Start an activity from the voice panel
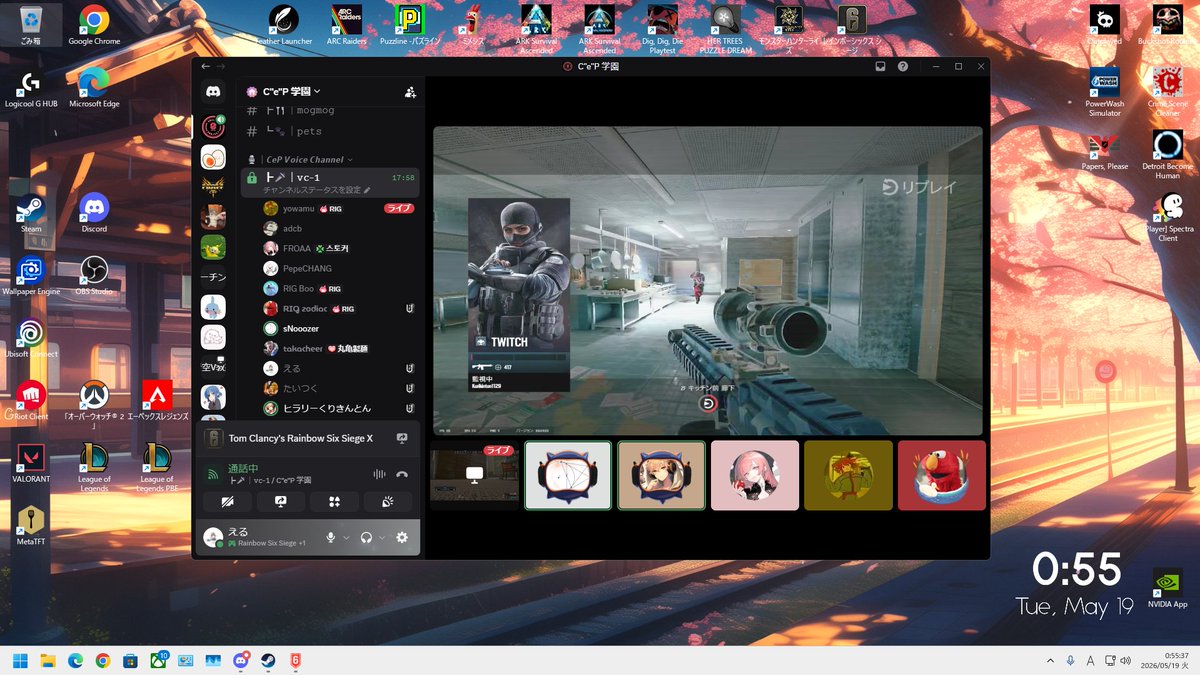The image size is (1200, 675). tap(334, 501)
